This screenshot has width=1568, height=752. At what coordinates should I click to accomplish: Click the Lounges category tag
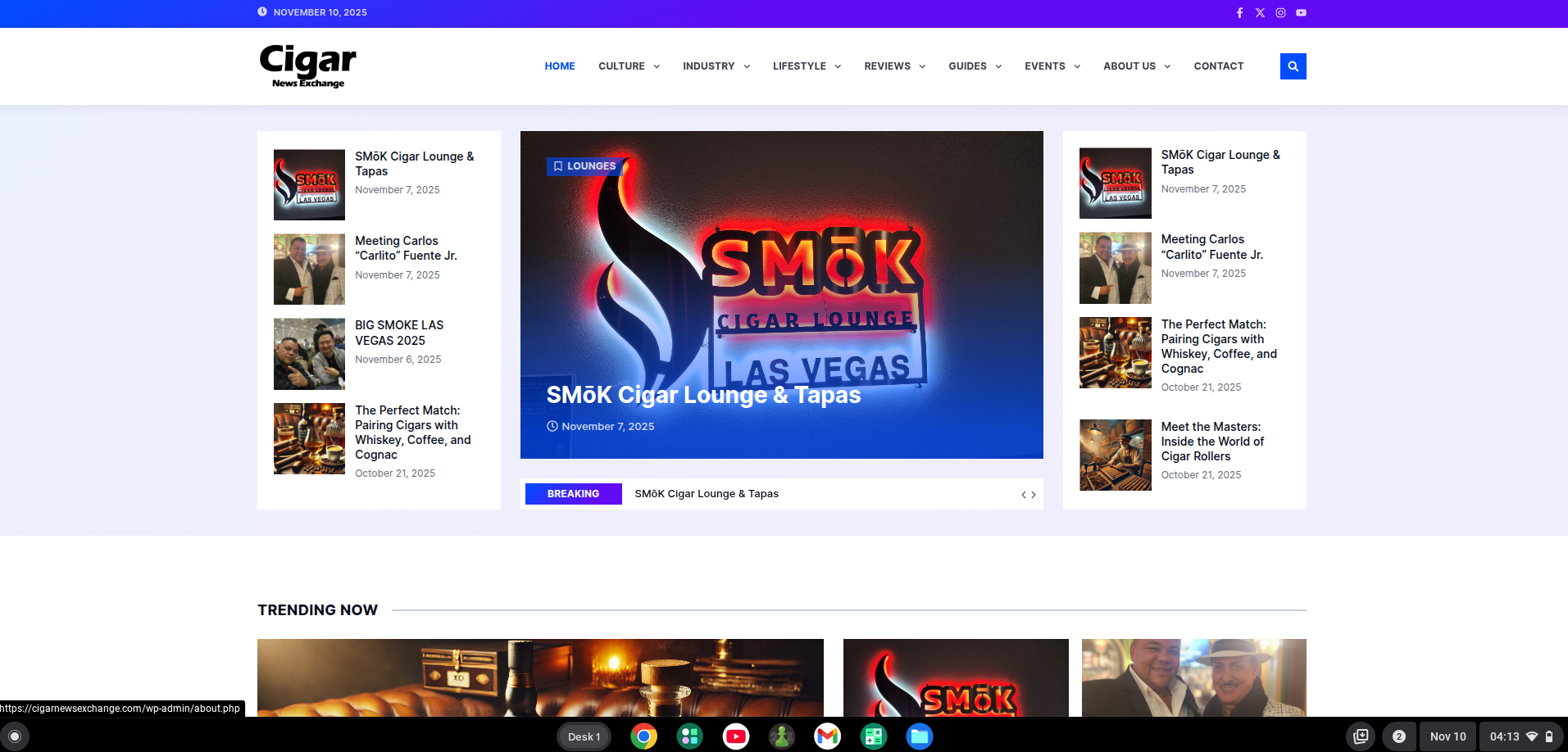tap(584, 166)
